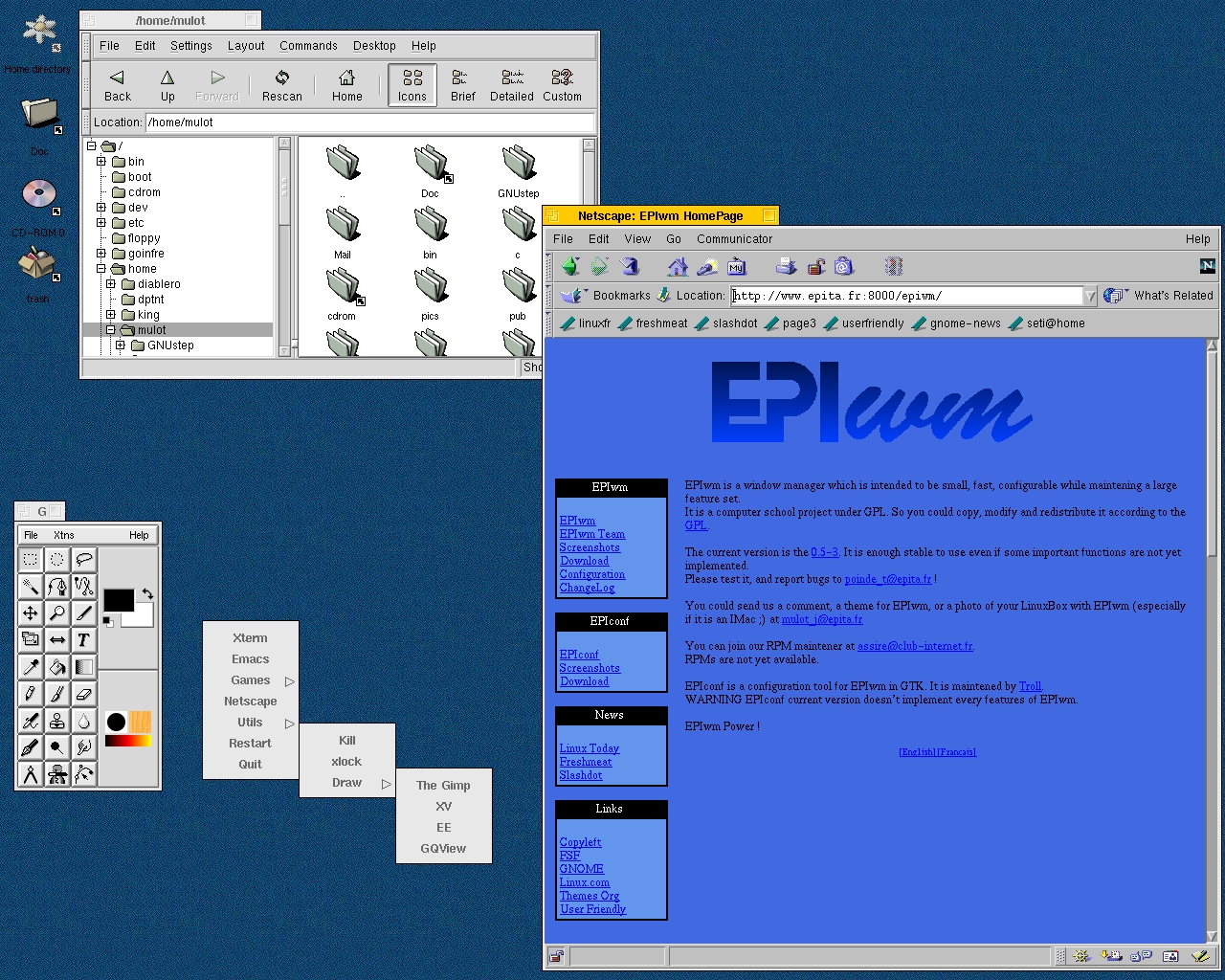Open the Communicator menu in Netscape

tap(734, 239)
